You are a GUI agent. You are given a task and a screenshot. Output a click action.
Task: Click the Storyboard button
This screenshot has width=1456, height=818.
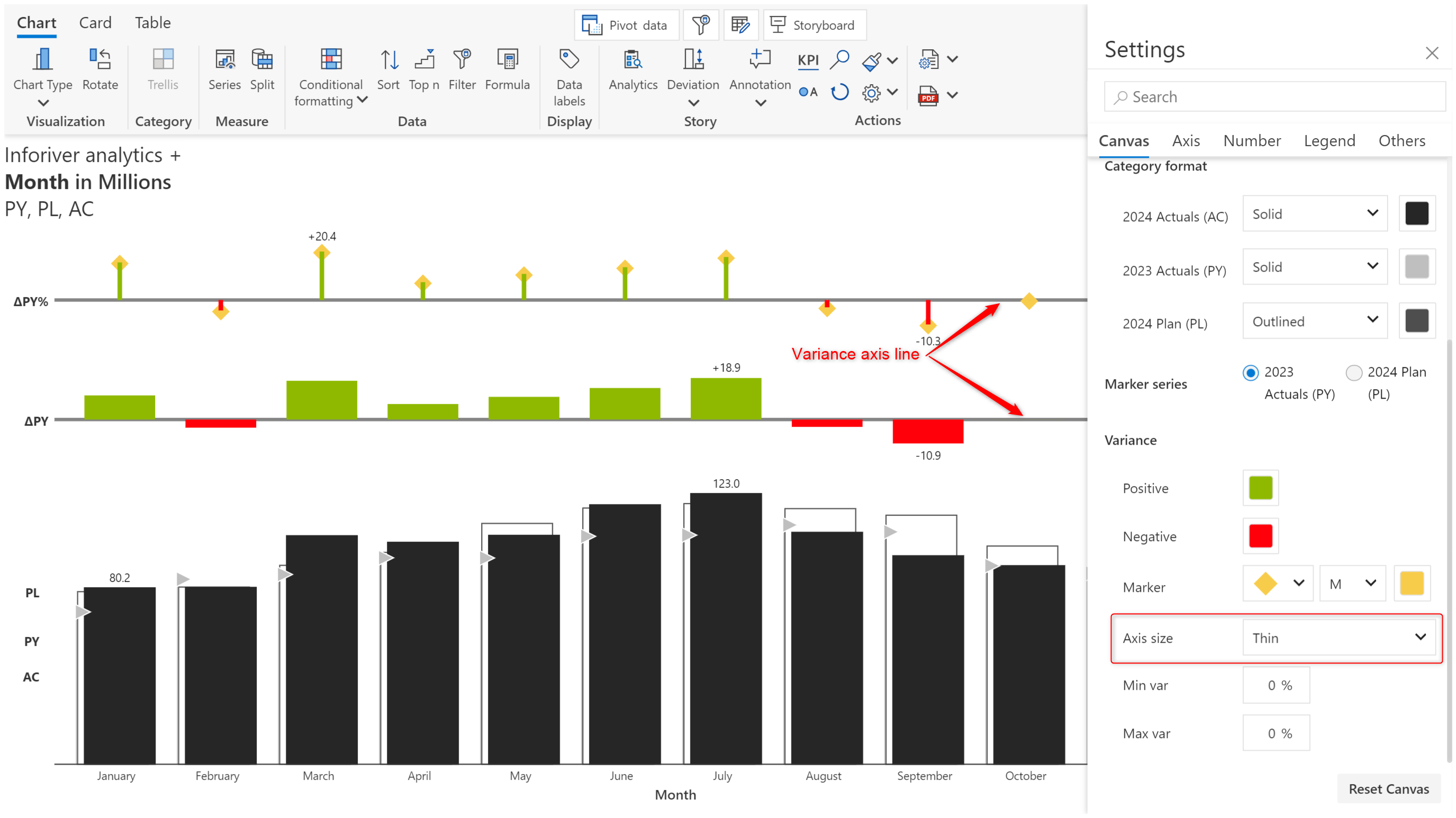[x=815, y=25]
